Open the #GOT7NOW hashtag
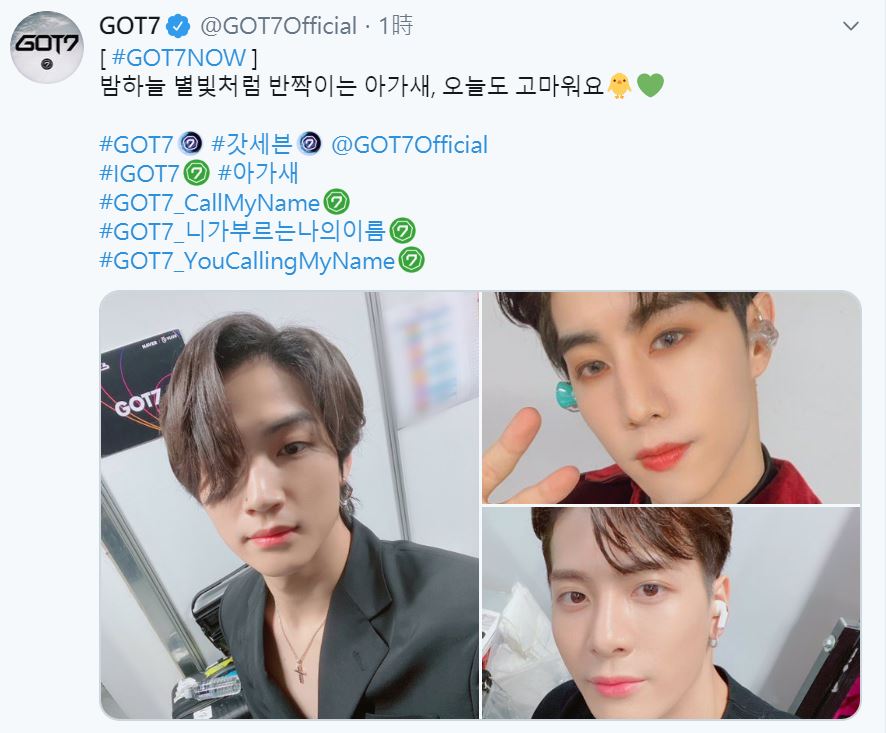 click(179, 57)
